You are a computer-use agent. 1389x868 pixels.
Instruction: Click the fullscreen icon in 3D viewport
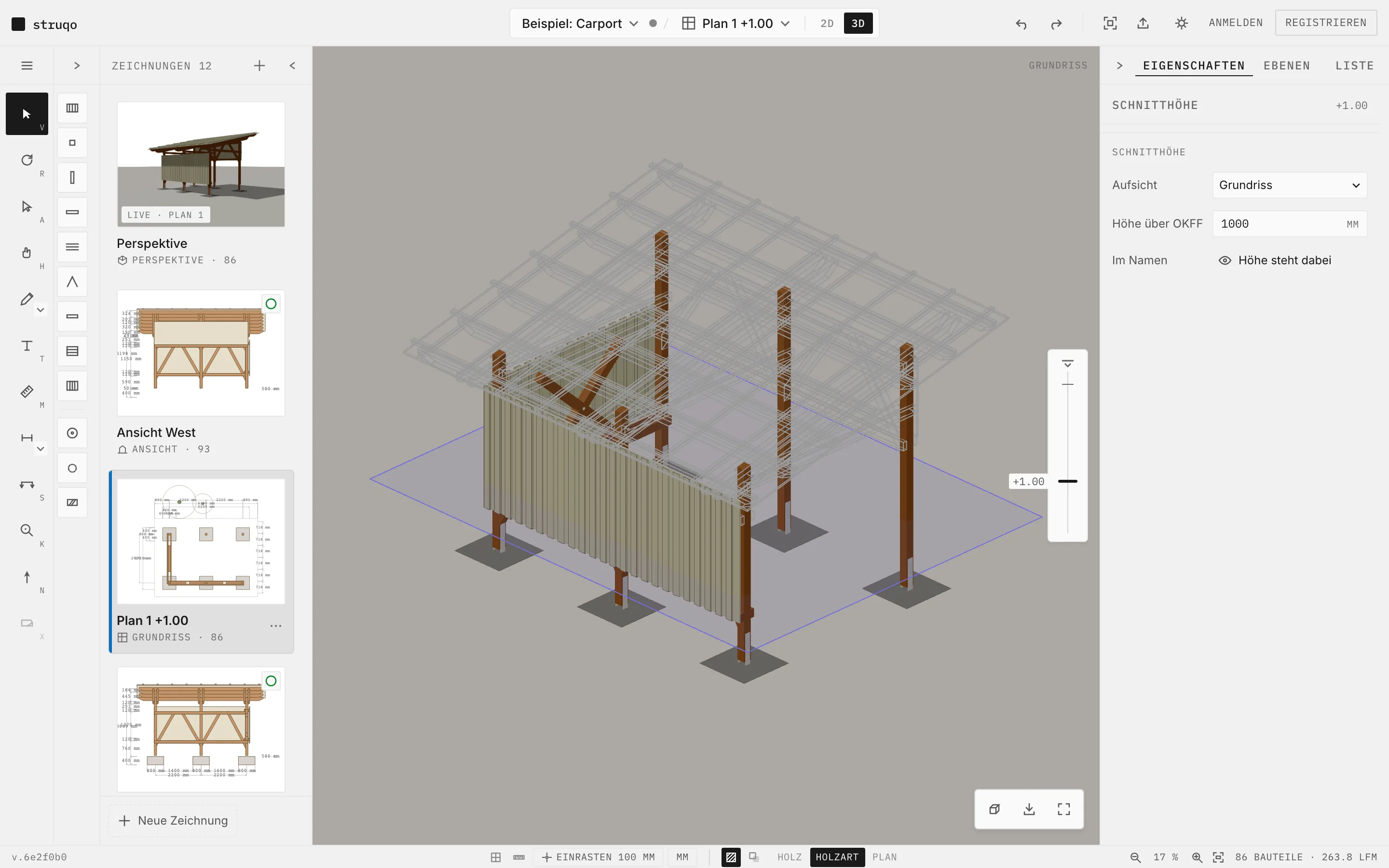1063,809
